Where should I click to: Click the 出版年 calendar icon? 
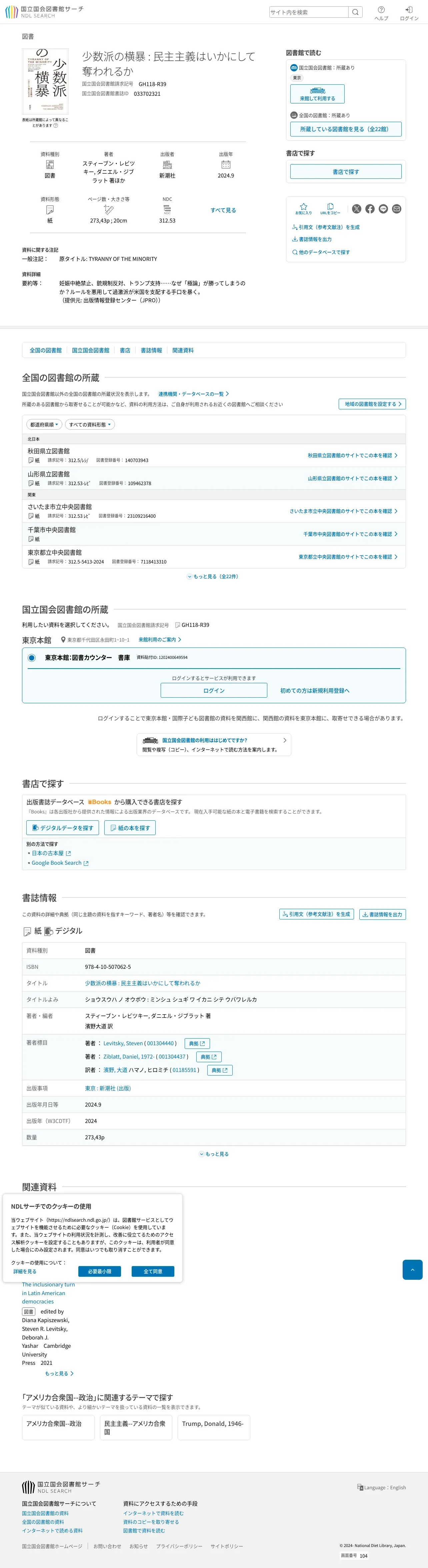click(x=226, y=164)
